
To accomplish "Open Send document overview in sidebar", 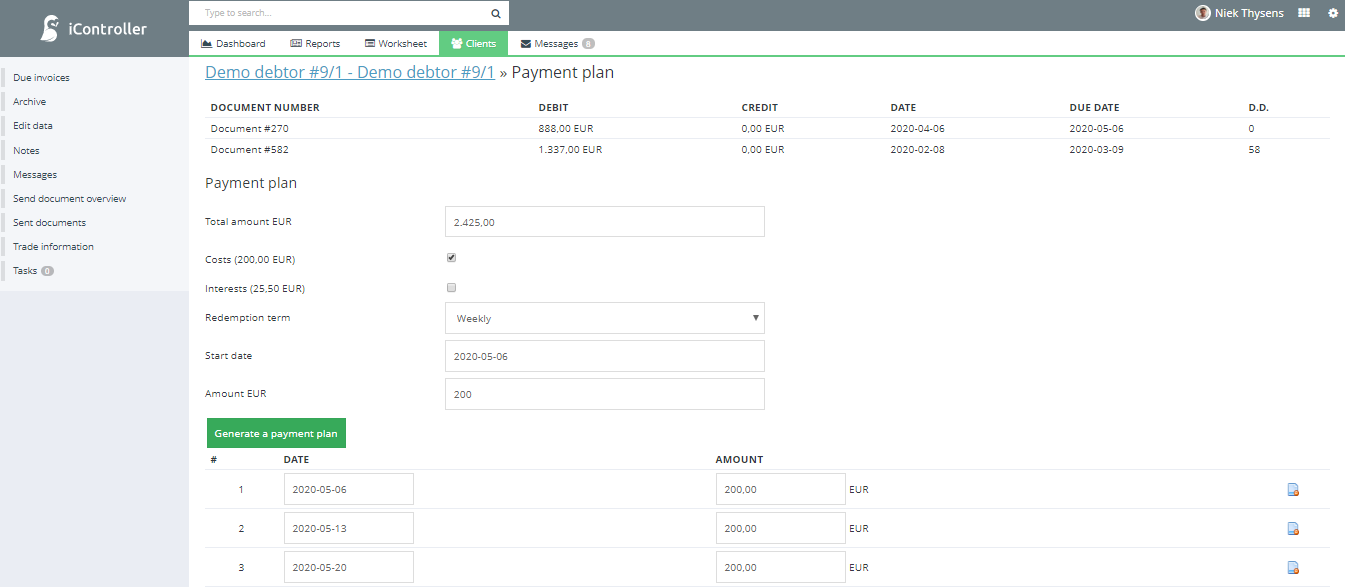I will click(69, 198).
